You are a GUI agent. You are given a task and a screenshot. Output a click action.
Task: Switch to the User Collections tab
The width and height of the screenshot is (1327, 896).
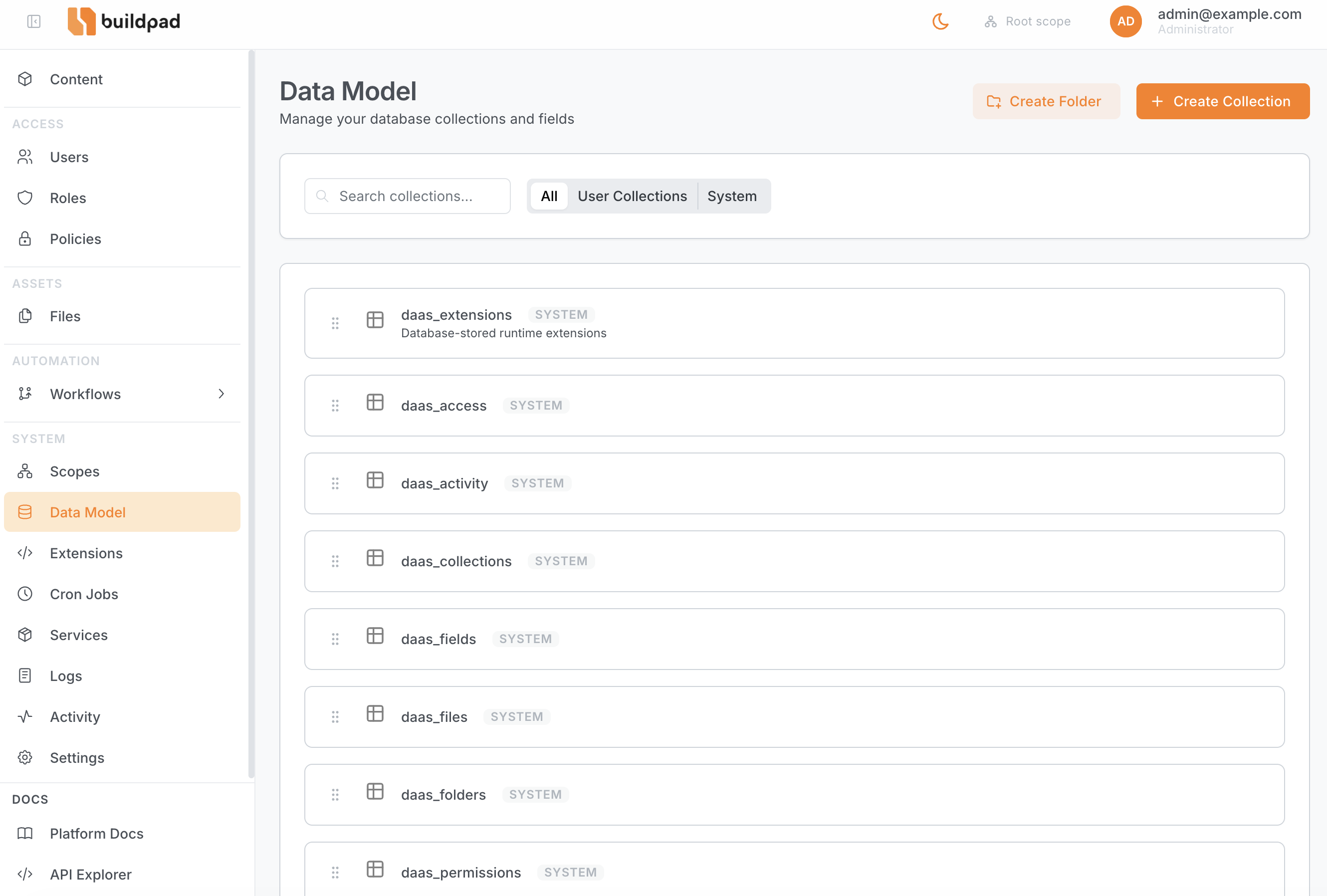(632, 197)
